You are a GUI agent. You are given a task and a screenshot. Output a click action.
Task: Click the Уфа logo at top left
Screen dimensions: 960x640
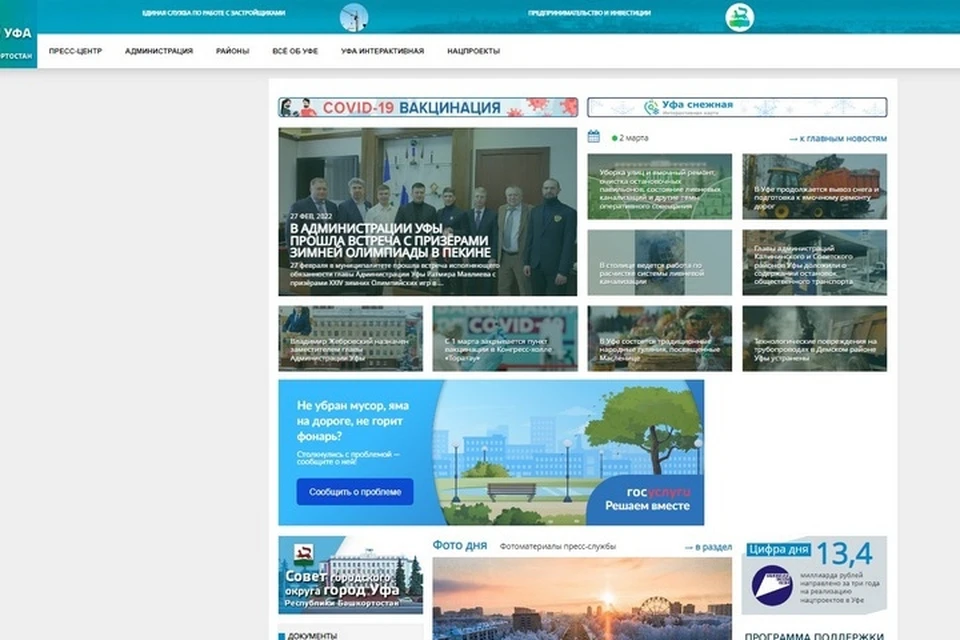tap(18, 34)
